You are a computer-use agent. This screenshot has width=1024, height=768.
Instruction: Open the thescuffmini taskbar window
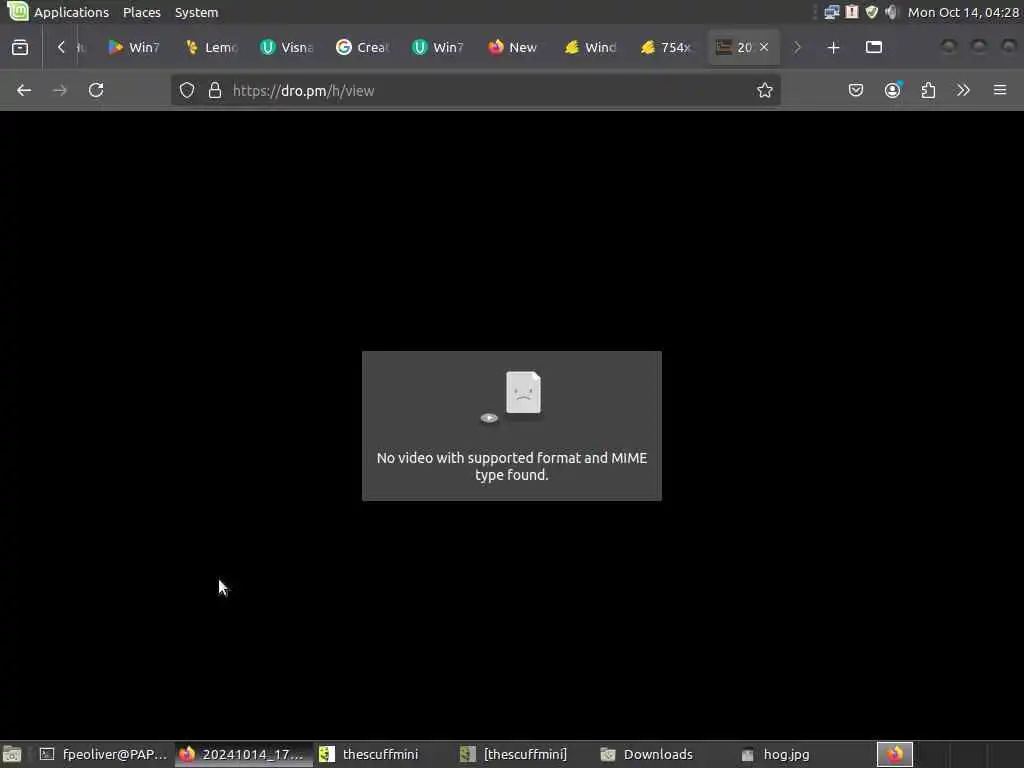(x=383, y=754)
